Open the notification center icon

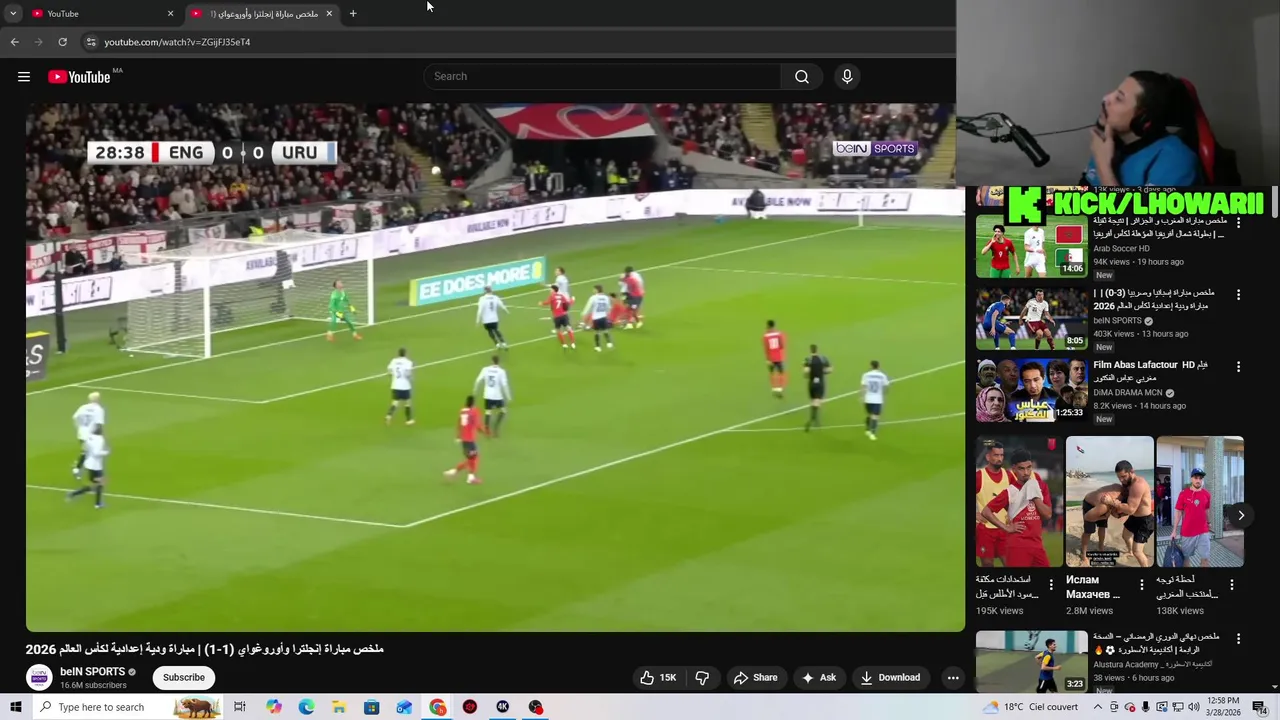pos(1260,707)
